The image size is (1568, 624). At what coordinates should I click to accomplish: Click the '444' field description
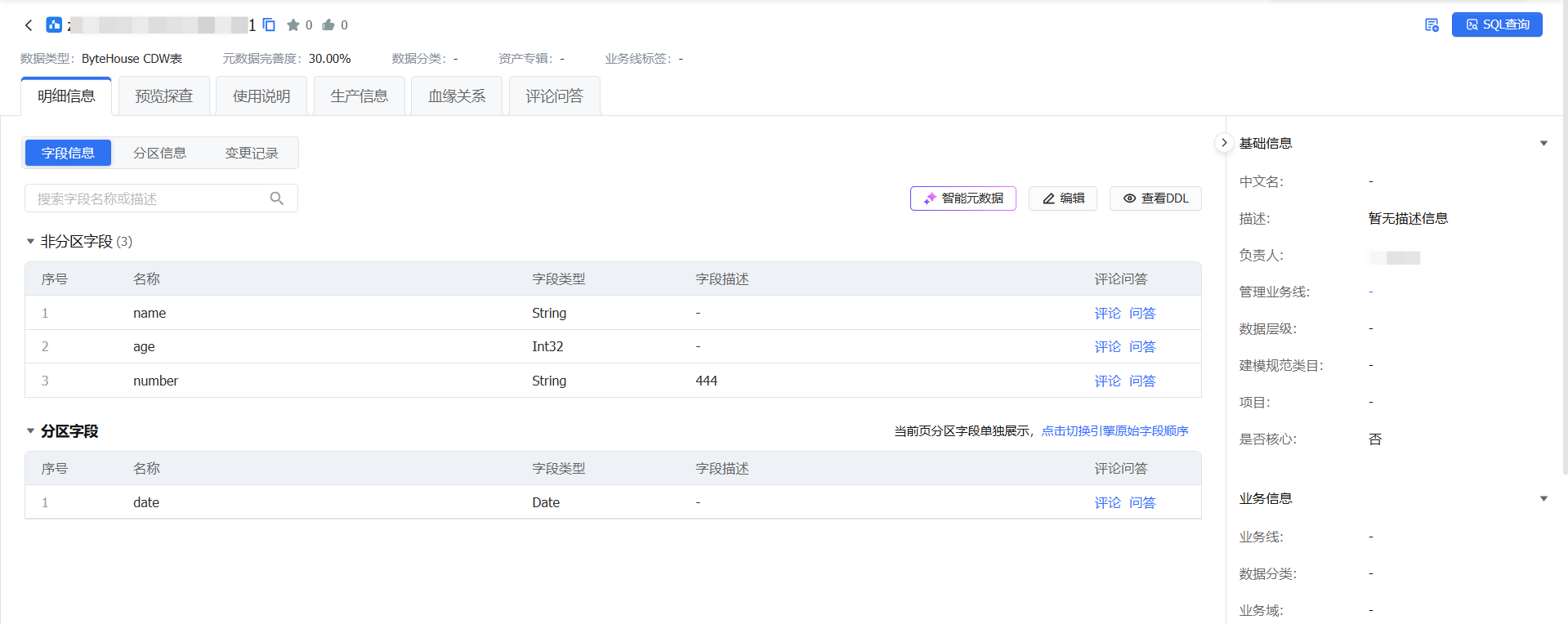point(707,381)
